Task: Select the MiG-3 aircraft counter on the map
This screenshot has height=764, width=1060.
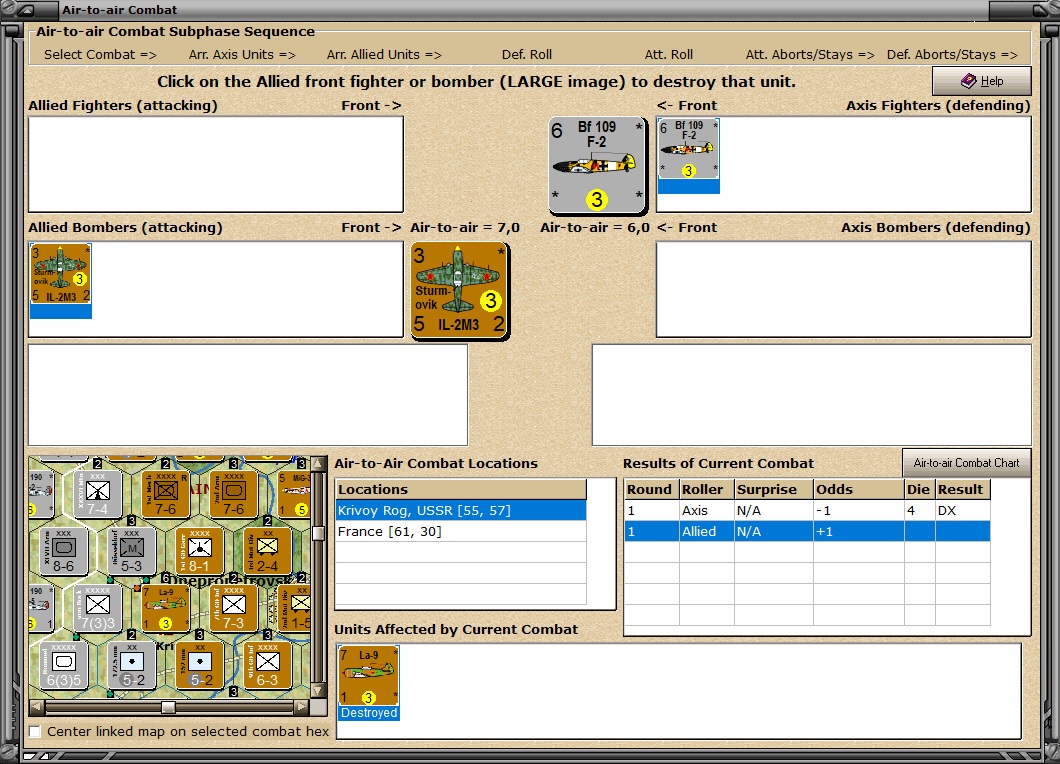Action: point(295,494)
